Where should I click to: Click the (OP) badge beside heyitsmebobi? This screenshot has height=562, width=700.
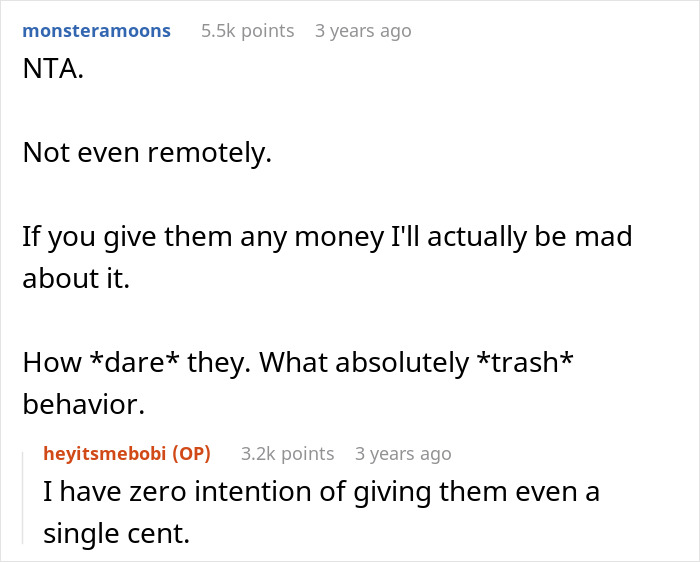point(191,454)
